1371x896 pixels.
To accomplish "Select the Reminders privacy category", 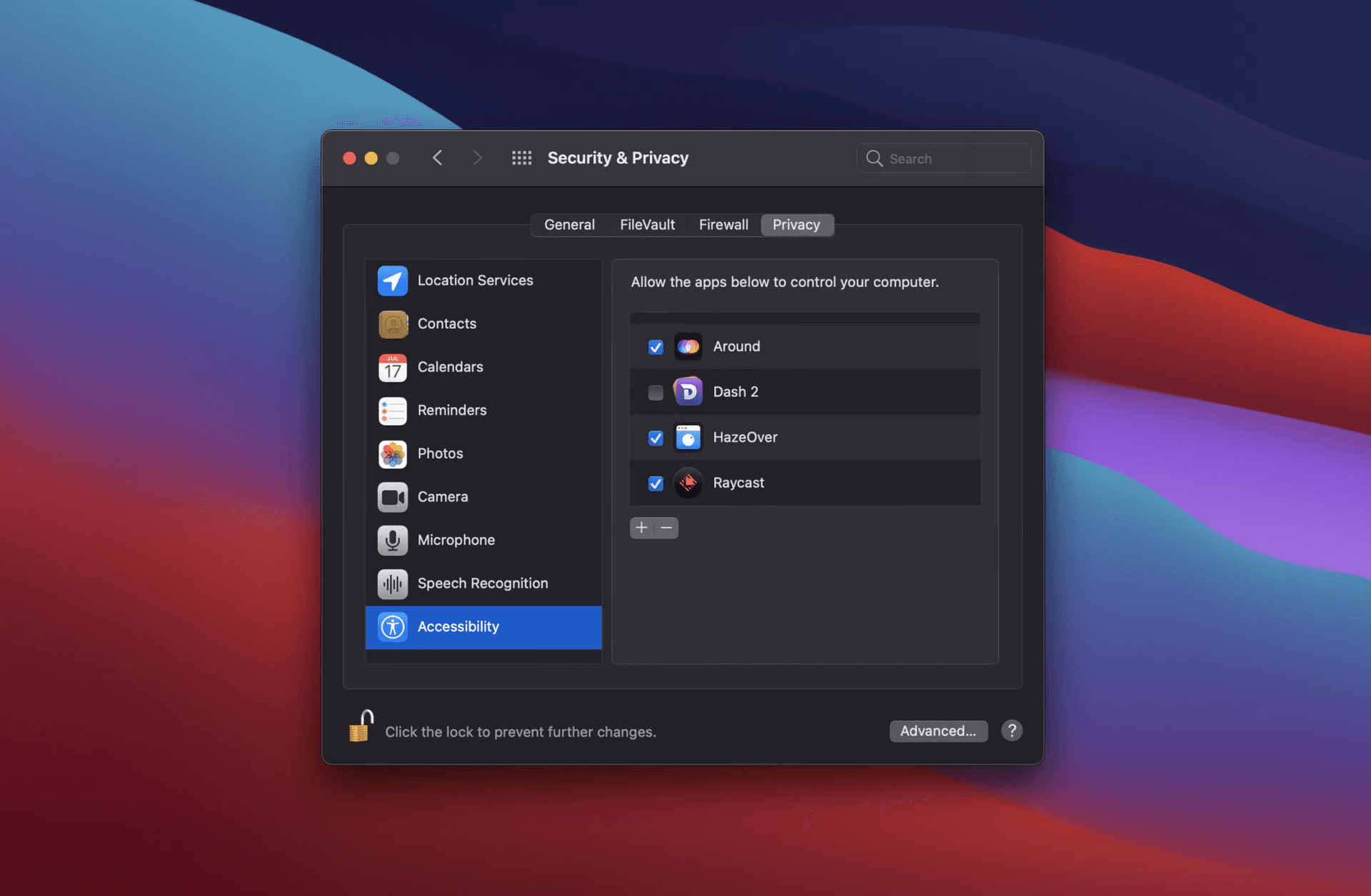I will 393,411.
